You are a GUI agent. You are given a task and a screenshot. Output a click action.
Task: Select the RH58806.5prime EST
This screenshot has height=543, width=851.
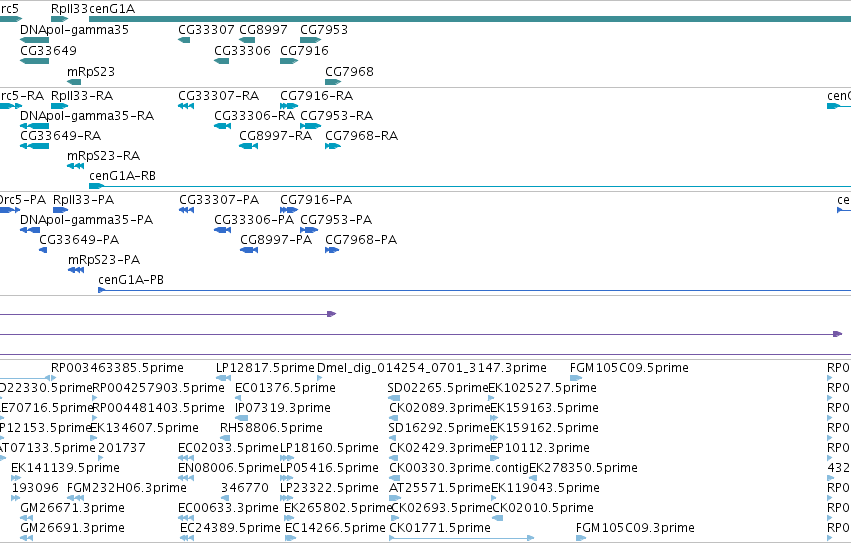coord(224,438)
